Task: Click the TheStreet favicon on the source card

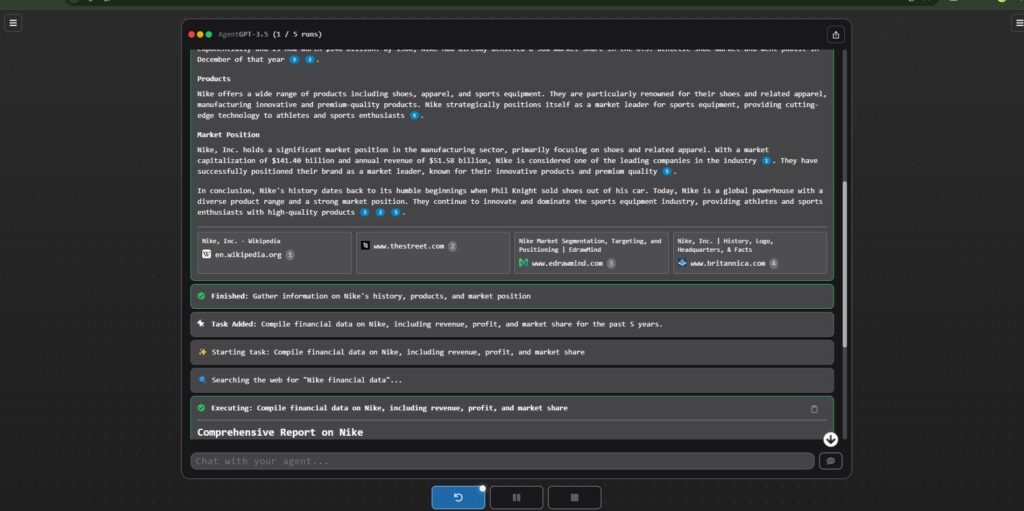Action: click(x=365, y=246)
